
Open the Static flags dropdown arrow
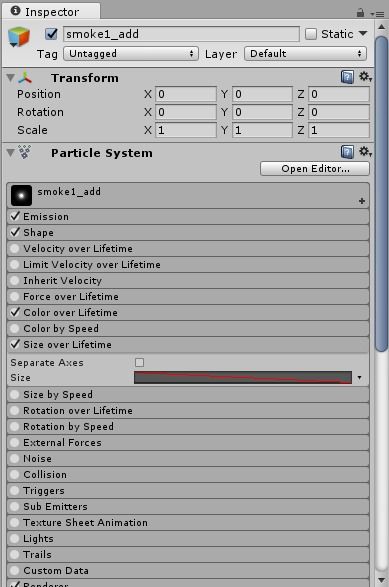tap(363, 33)
